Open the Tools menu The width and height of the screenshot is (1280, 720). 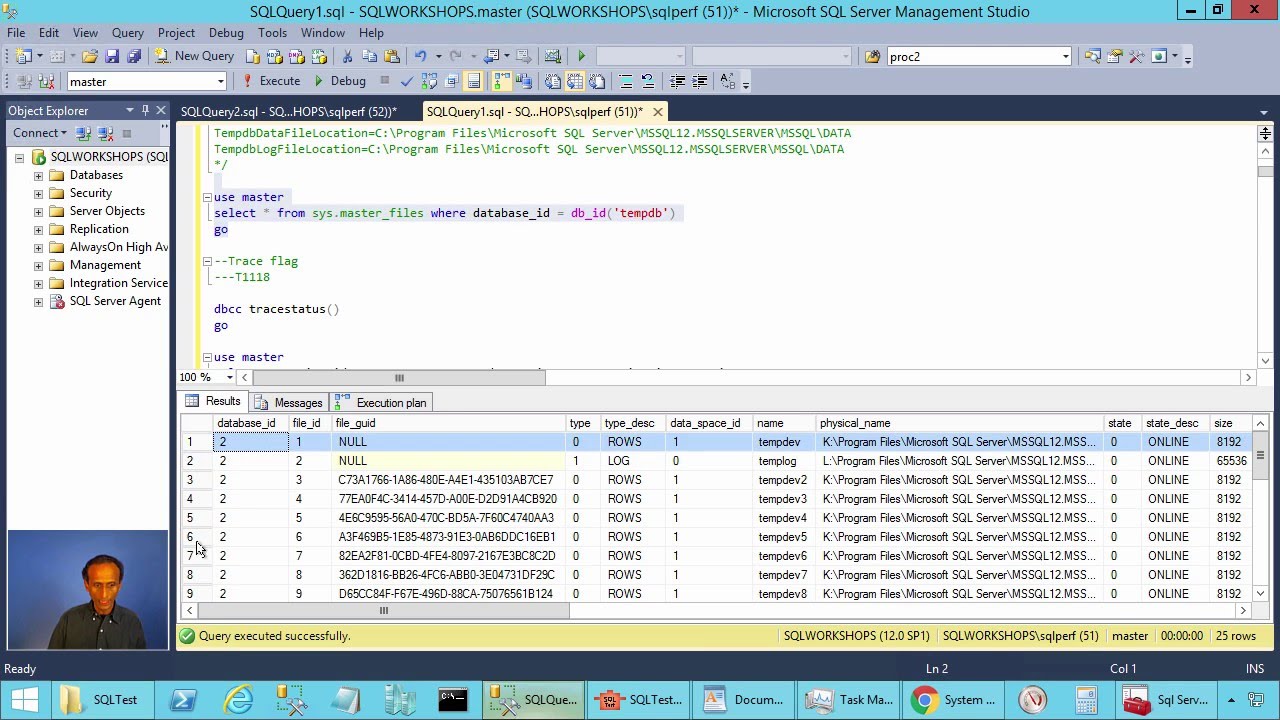click(272, 33)
